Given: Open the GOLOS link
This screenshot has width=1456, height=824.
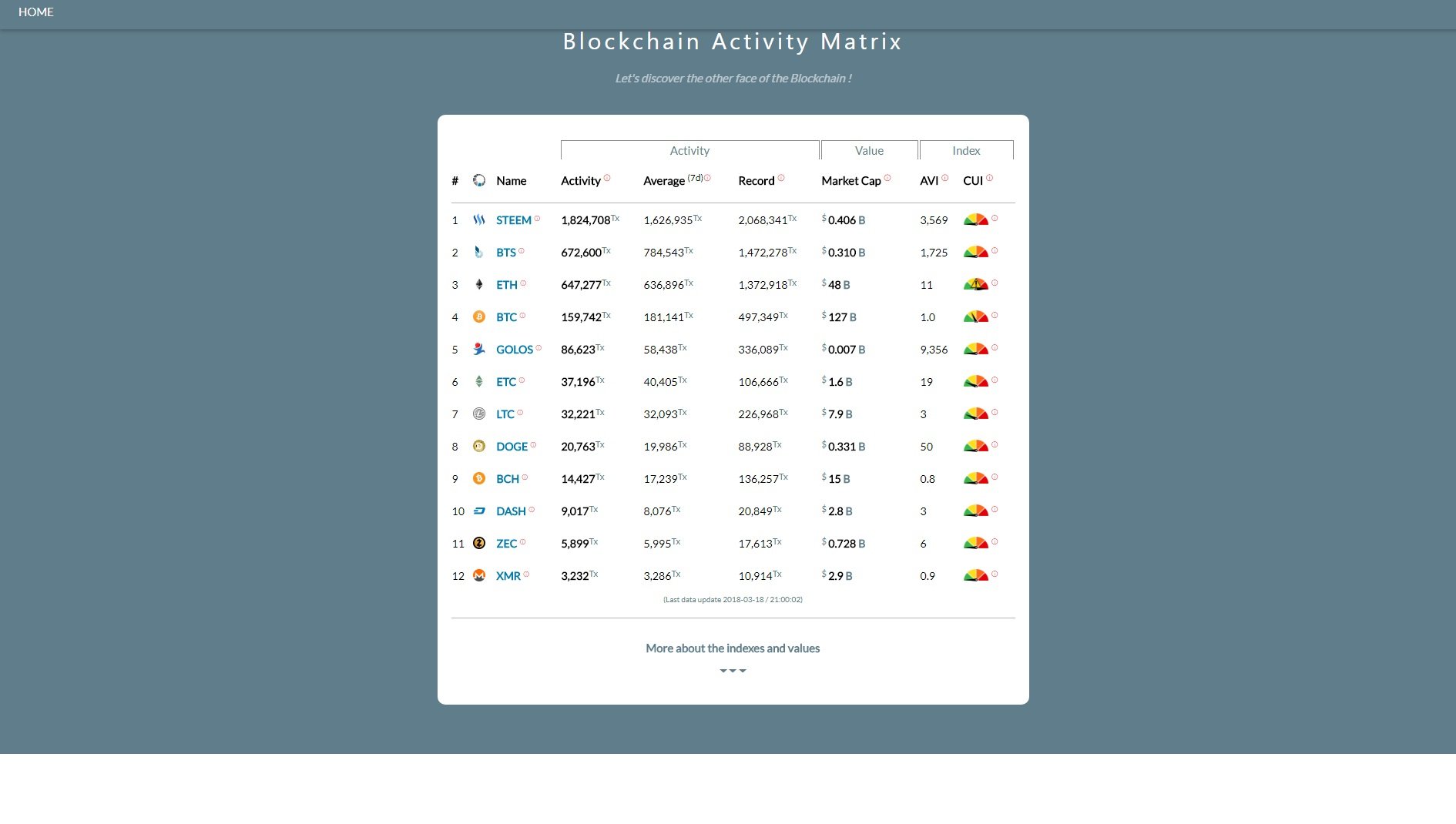Looking at the screenshot, I should [x=515, y=350].
